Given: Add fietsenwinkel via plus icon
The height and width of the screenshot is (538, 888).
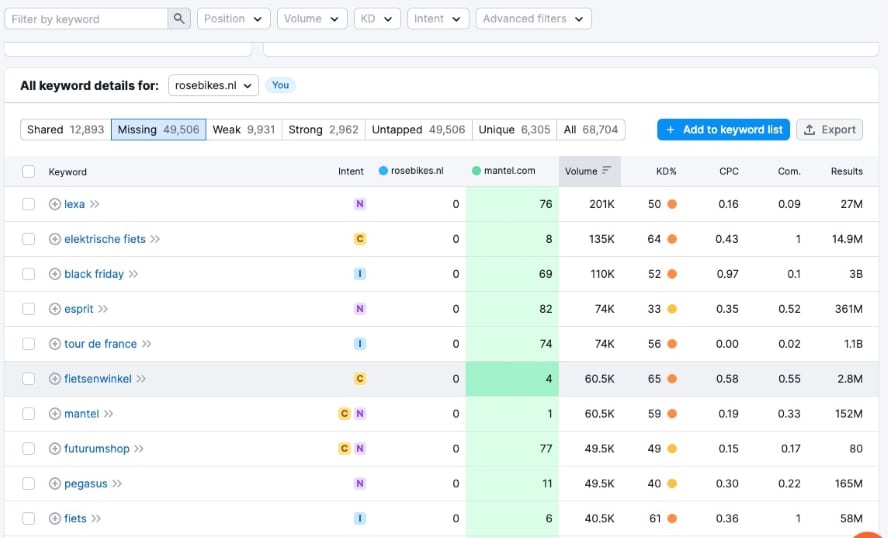Looking at the screenshot, I should (55, 379).
